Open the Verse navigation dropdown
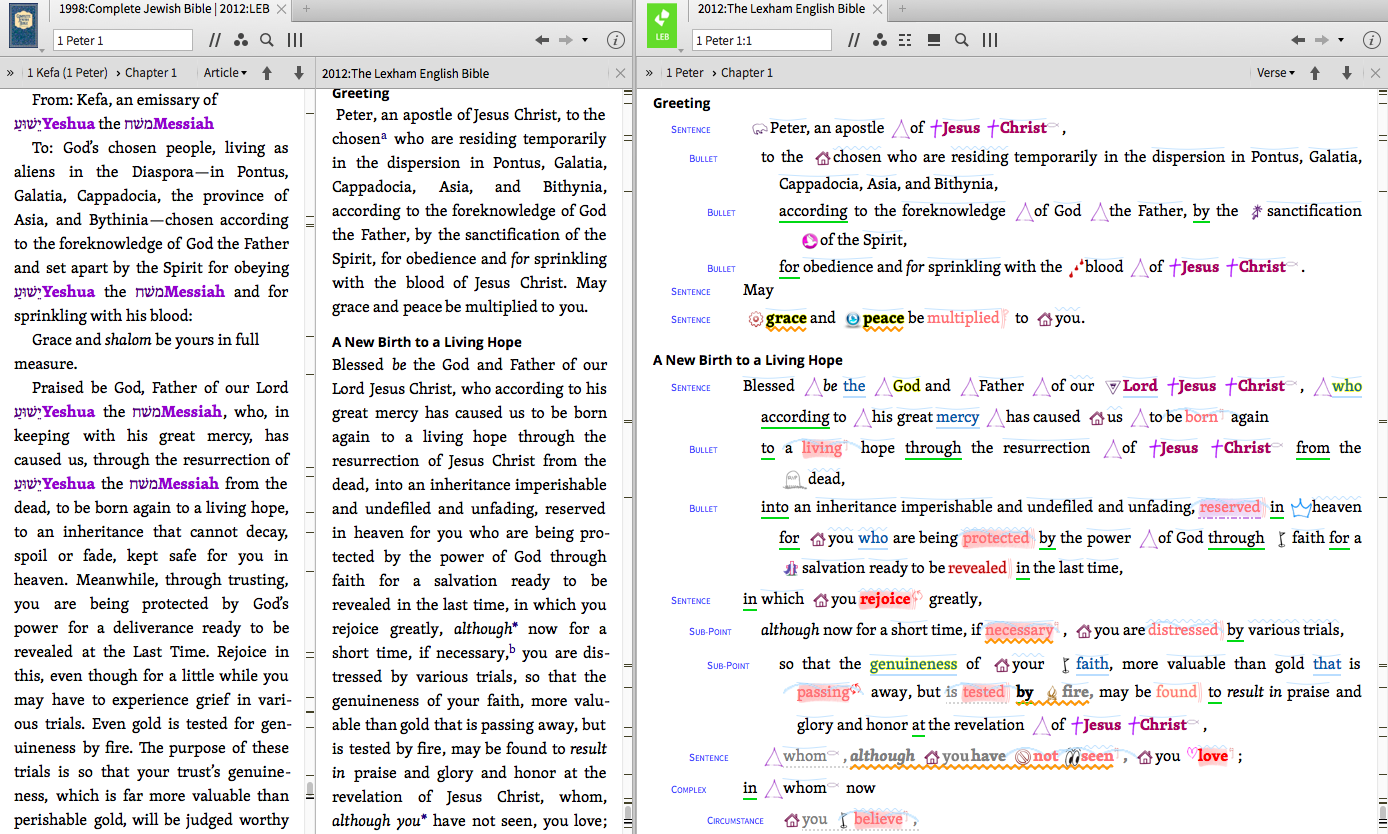1388x834 pixels. point(1275,73)
